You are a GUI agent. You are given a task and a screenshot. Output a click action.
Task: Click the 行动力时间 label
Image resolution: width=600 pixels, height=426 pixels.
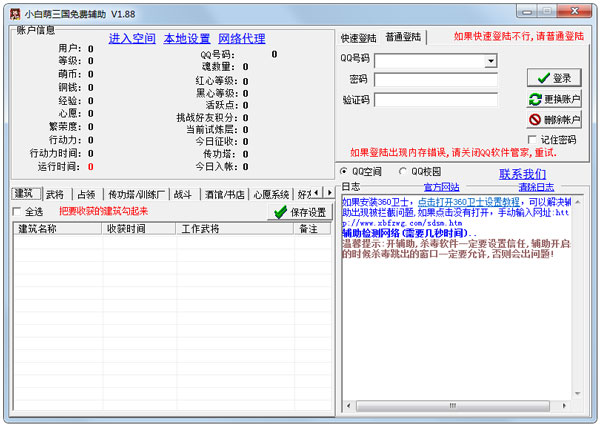pos(55,153)
